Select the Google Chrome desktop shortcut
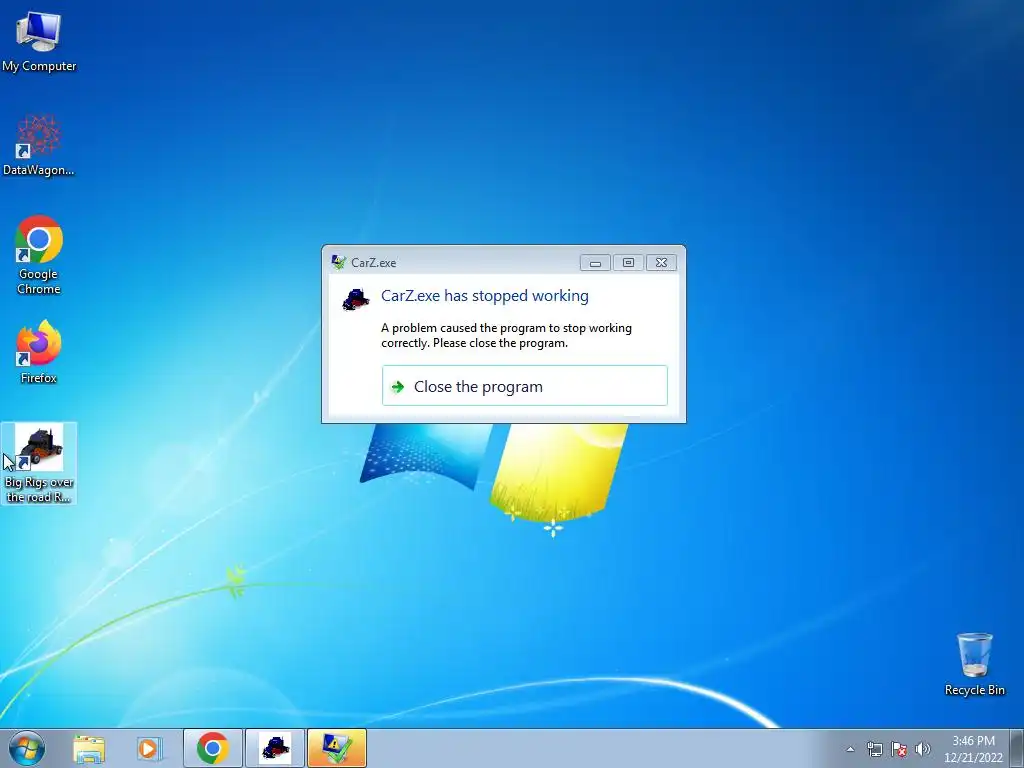Screen dimensions: 1024x768 39,255
